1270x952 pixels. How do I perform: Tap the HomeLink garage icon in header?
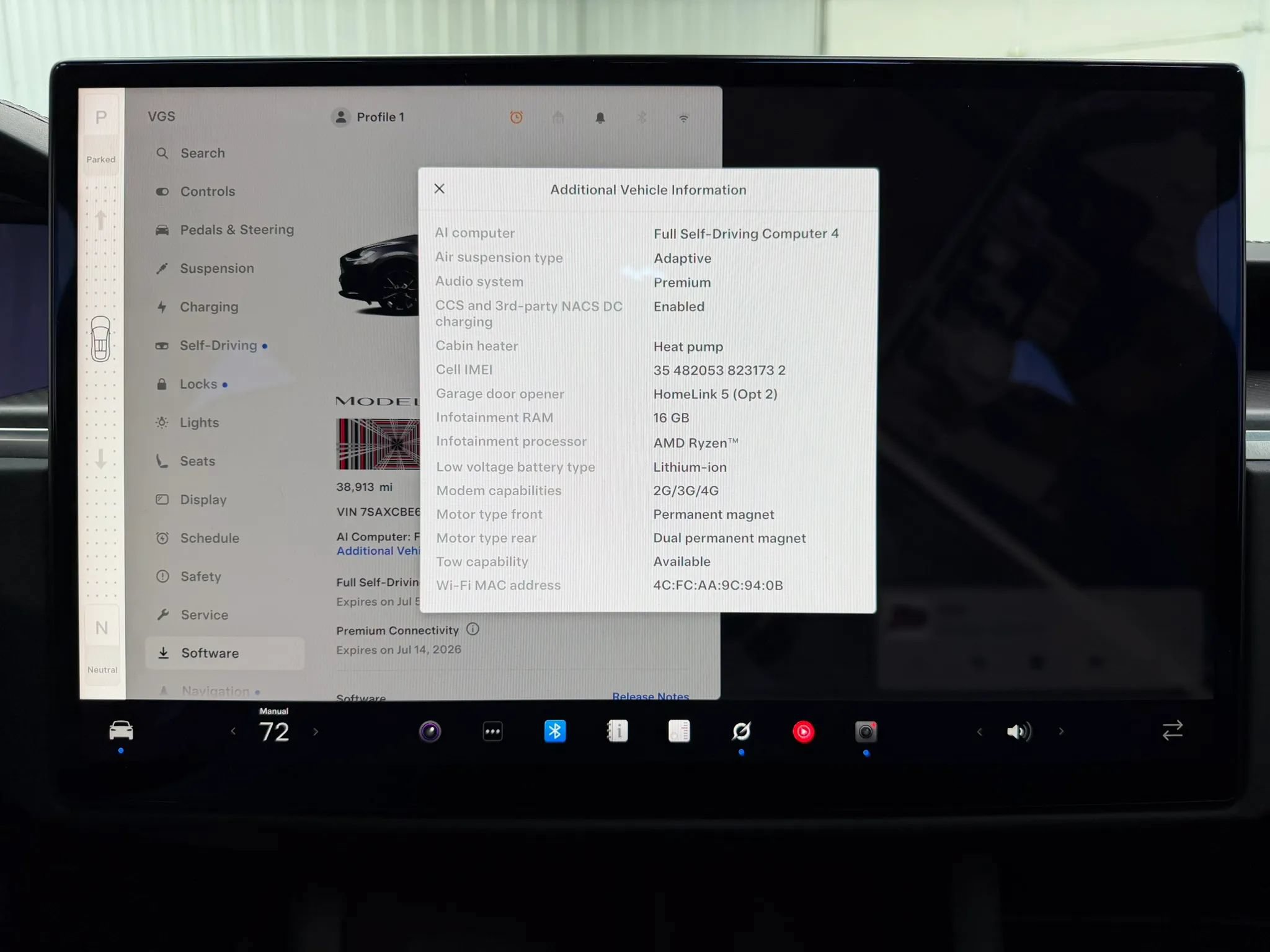(558, 117)
